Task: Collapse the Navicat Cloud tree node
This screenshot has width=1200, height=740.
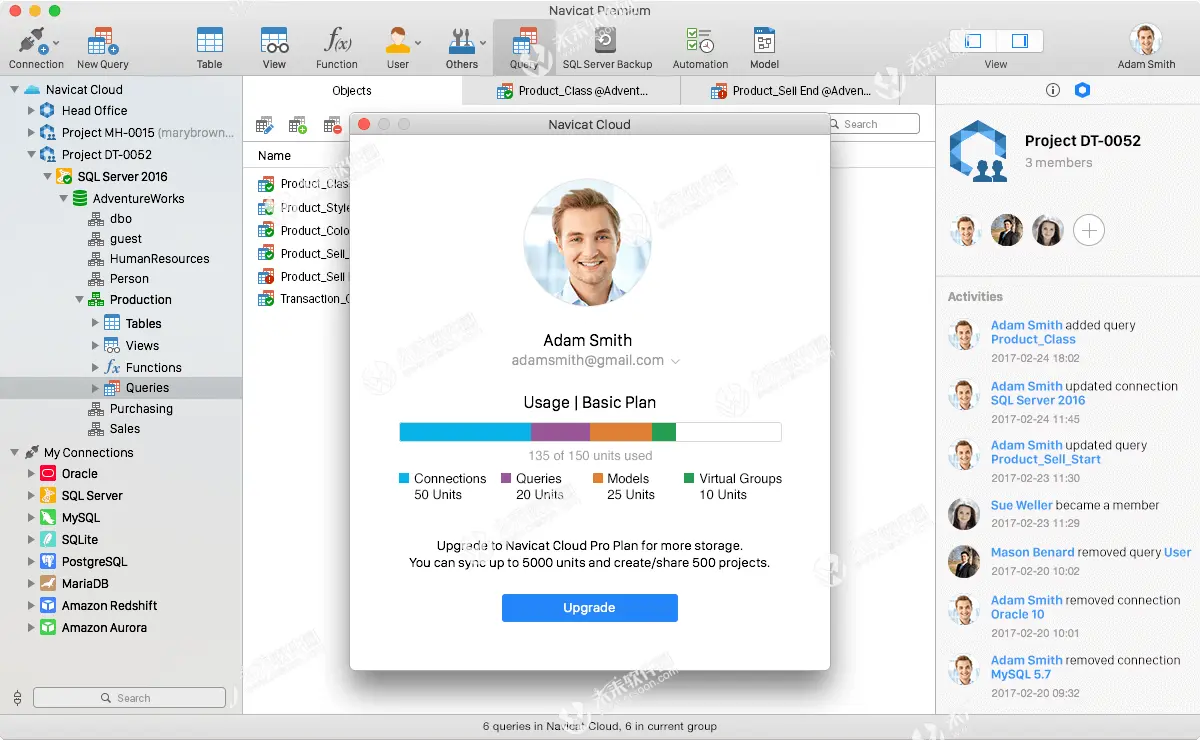Action: coord(15,90)
